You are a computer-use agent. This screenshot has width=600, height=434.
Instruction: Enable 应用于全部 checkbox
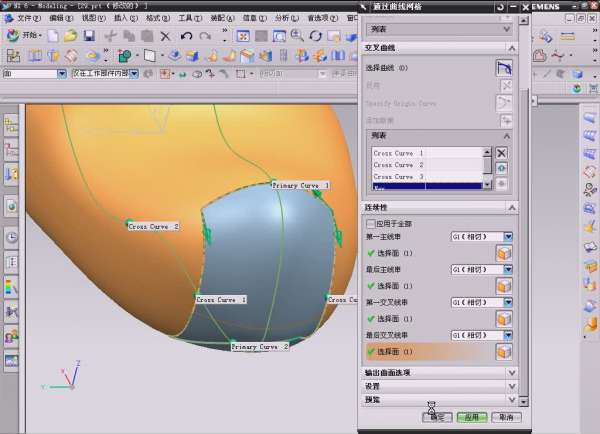click(371, 224)
